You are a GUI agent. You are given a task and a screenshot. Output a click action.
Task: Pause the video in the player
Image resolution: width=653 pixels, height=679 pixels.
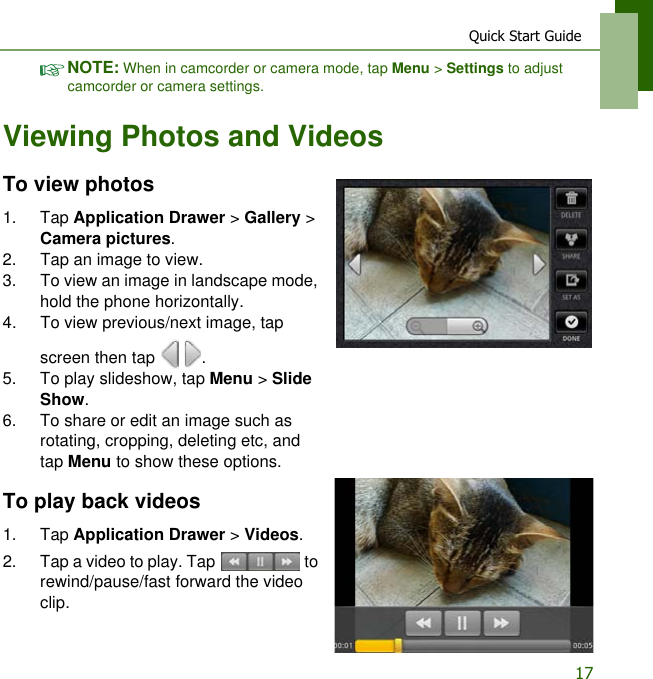[x=462, y=623]
